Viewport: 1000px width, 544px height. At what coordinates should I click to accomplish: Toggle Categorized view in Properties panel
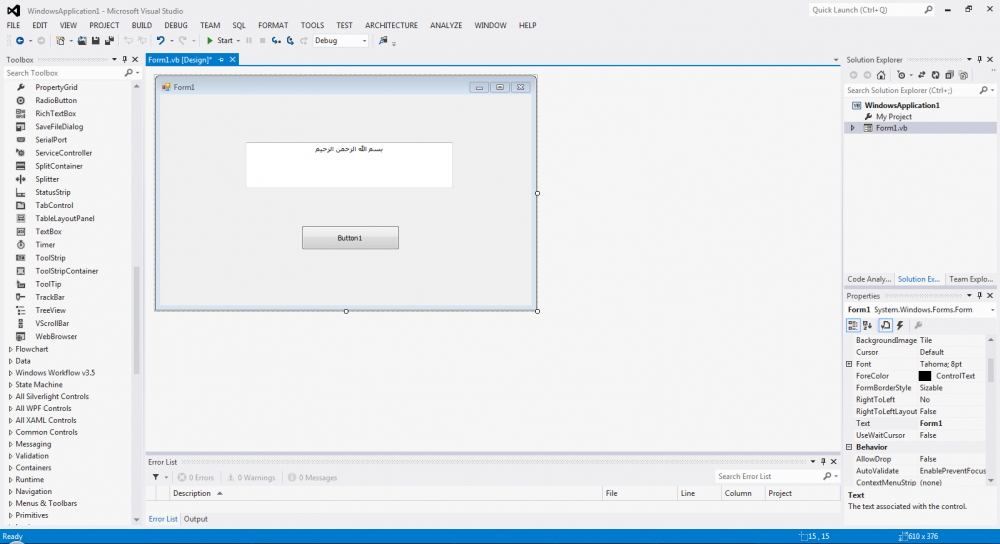tap(853, 325)
